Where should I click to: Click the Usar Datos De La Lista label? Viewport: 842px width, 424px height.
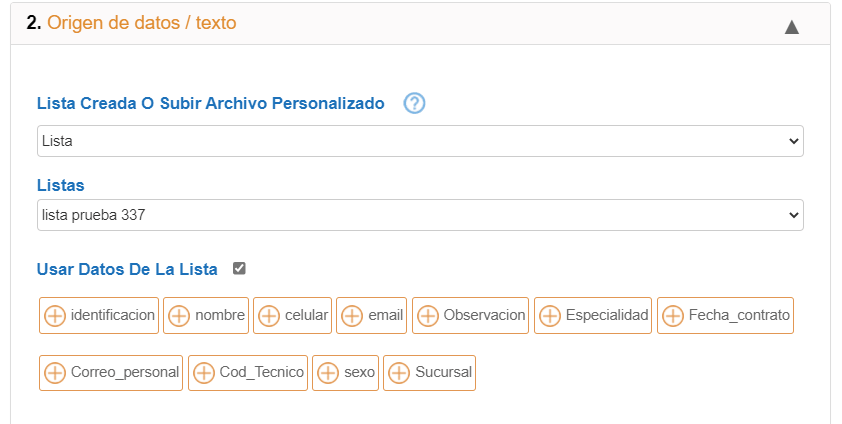pyautogui.click(x=127, y=269)
